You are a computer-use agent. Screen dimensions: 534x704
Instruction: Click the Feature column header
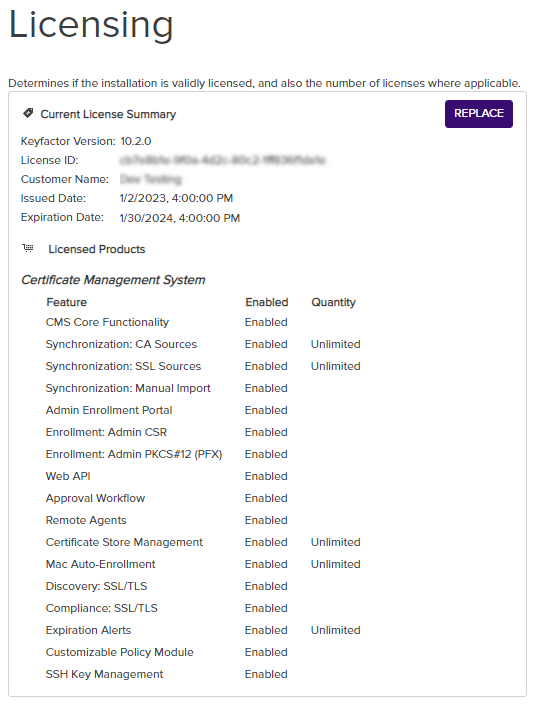(66, 302)
